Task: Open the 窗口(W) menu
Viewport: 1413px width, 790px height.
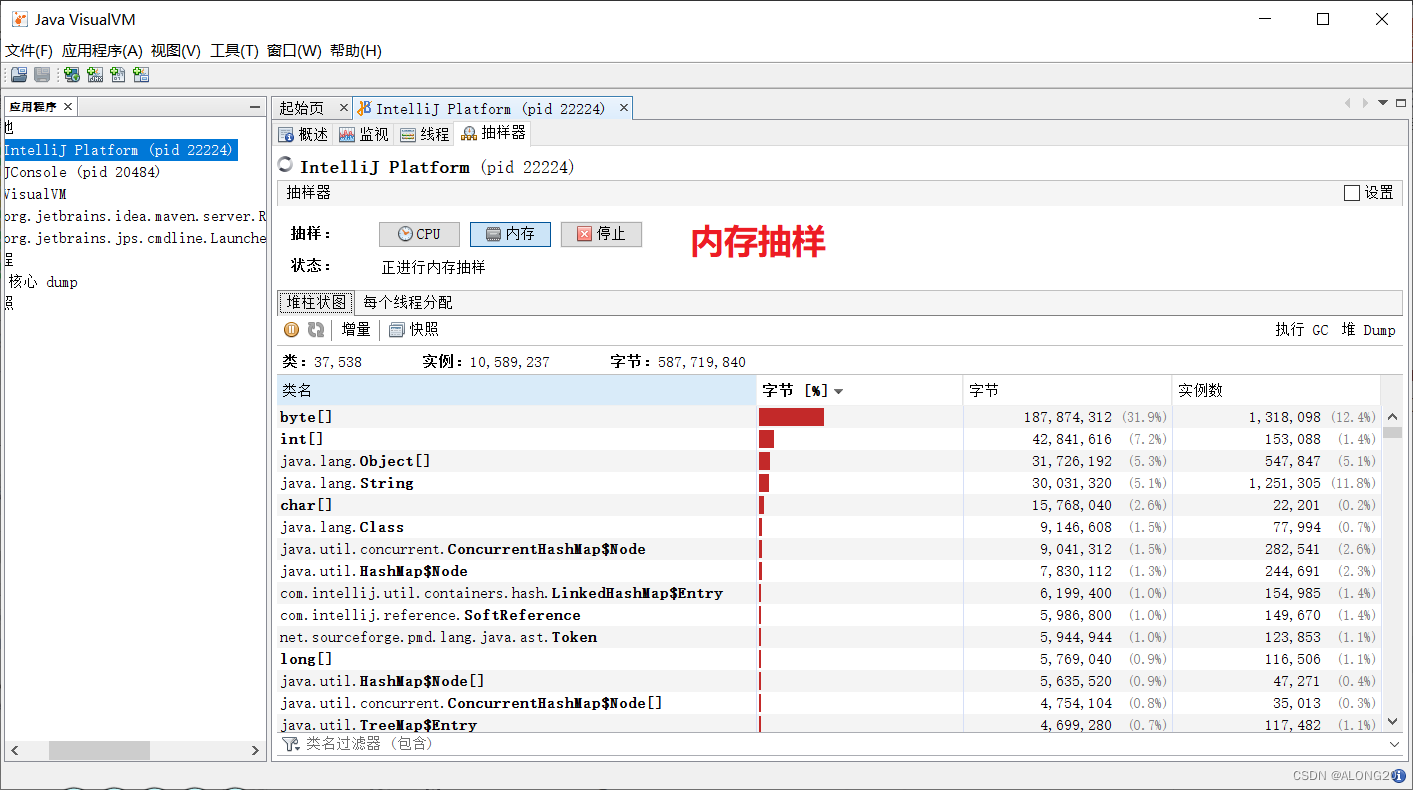Action: click(294, 51)
